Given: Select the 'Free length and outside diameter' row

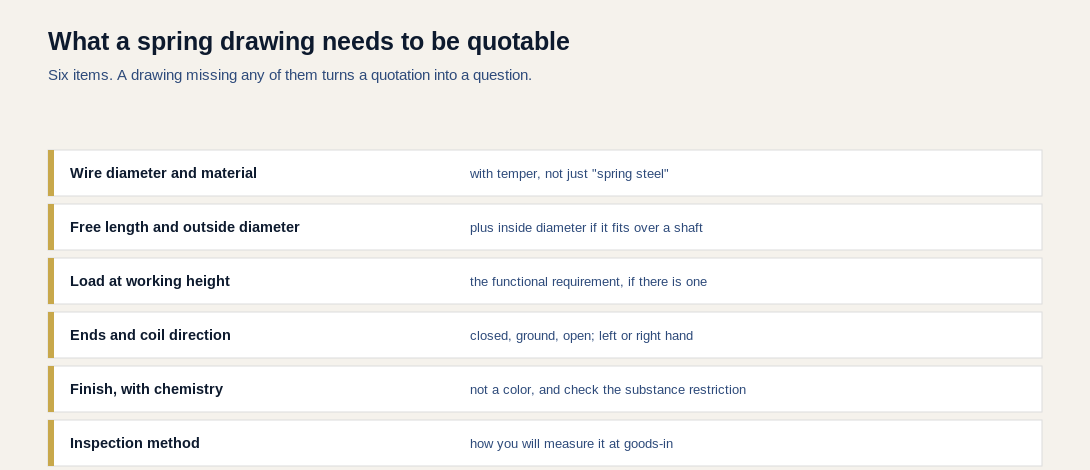Looking at the screenshot, I should point(545,227).
